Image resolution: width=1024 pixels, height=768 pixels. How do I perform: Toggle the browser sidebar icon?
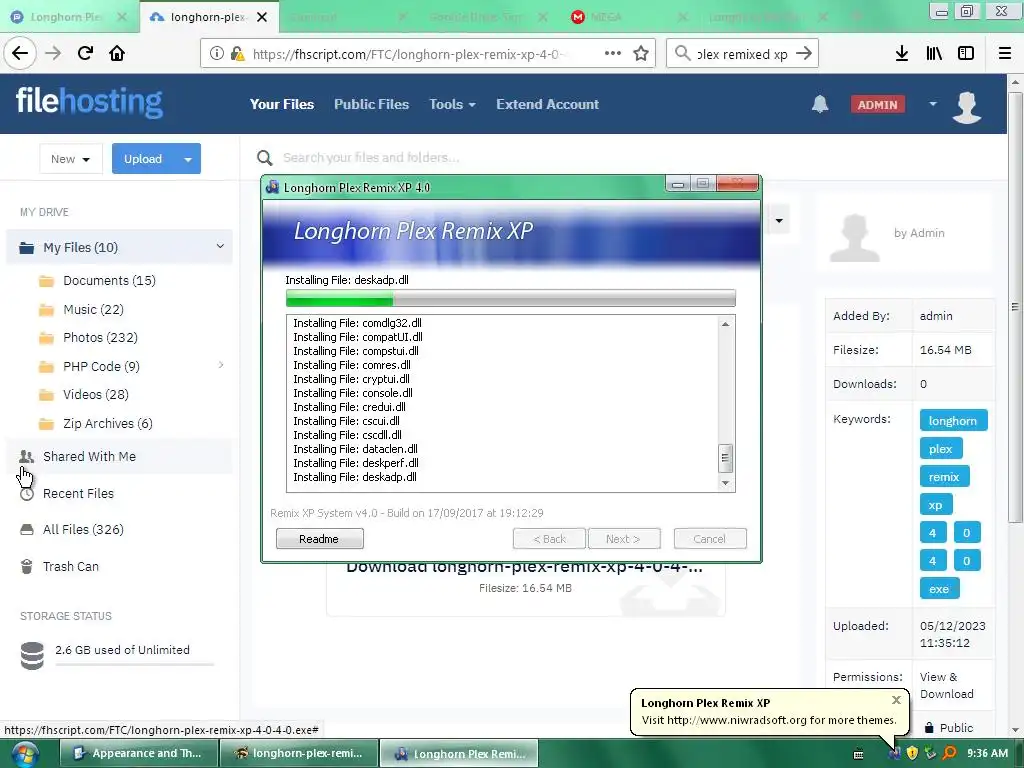pos(966,54)
